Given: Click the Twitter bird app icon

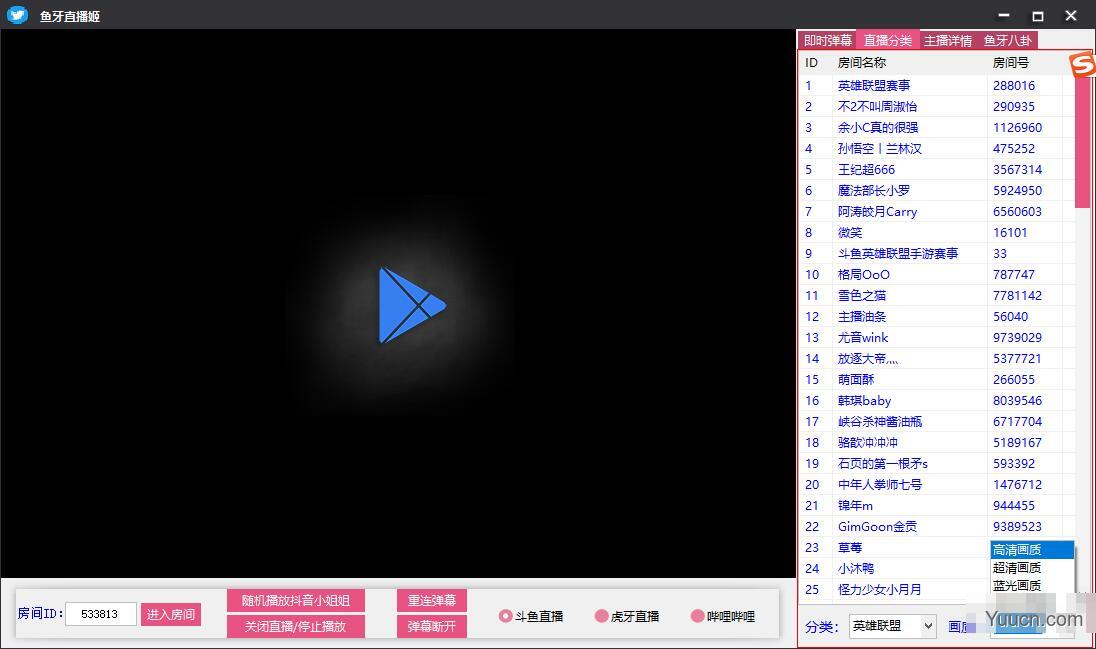Looking at the screenshot, I should click(17, 15).
